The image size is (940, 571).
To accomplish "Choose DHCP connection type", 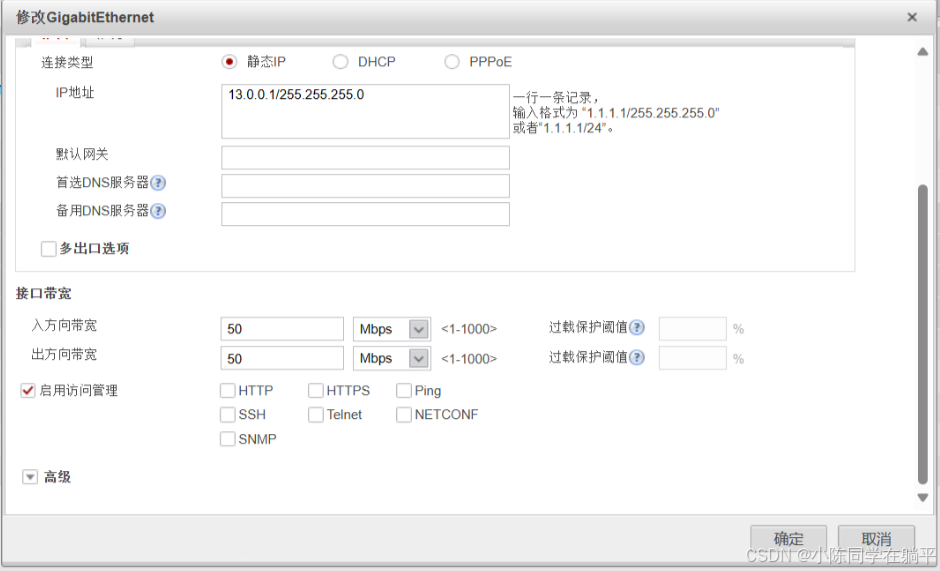I will (341, 62).
